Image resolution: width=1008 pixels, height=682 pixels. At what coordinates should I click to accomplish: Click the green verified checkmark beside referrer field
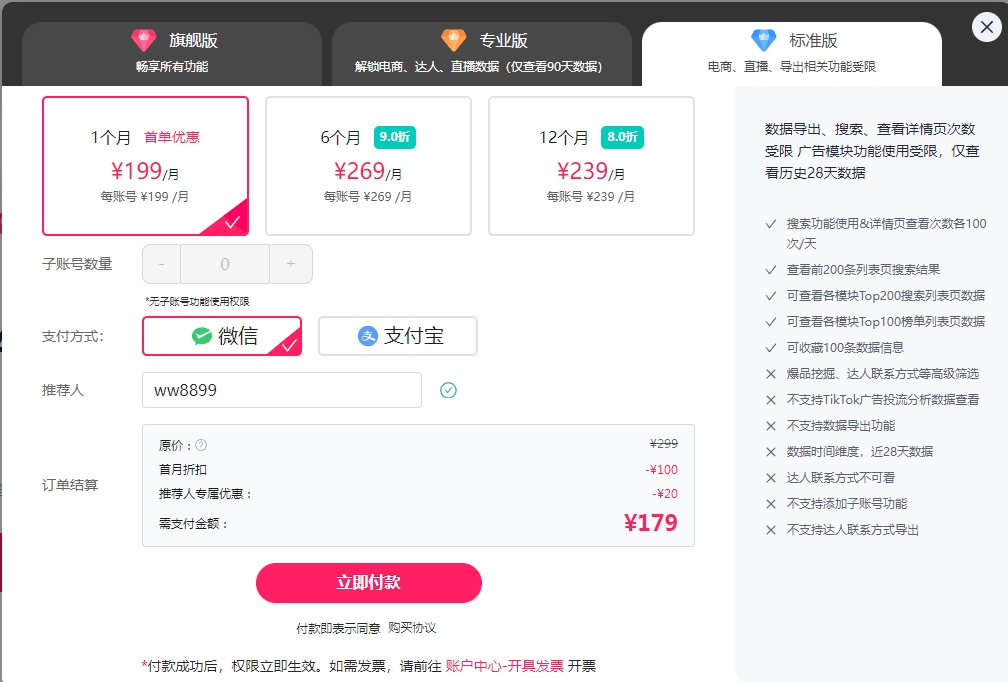(x=448, y=390)
